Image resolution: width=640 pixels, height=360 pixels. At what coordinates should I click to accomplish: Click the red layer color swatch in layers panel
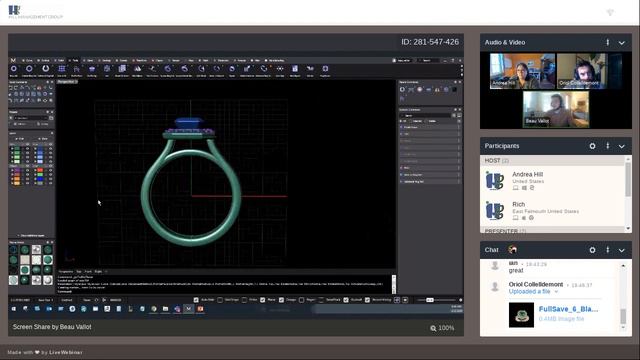point(40,170)
